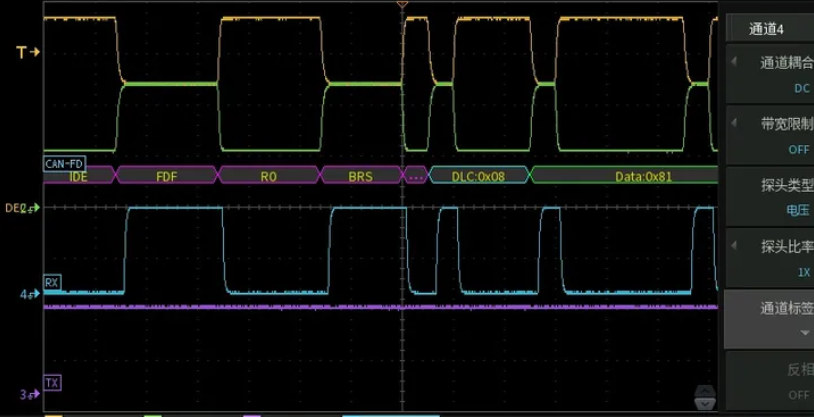This screenshot has height=417, width=814.
Task: Select the FDF decode field
Action: point(167,176)
